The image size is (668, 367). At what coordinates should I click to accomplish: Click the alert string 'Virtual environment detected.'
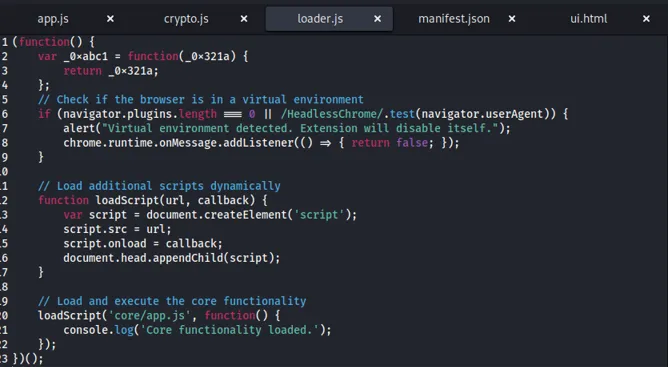[197, 128]
